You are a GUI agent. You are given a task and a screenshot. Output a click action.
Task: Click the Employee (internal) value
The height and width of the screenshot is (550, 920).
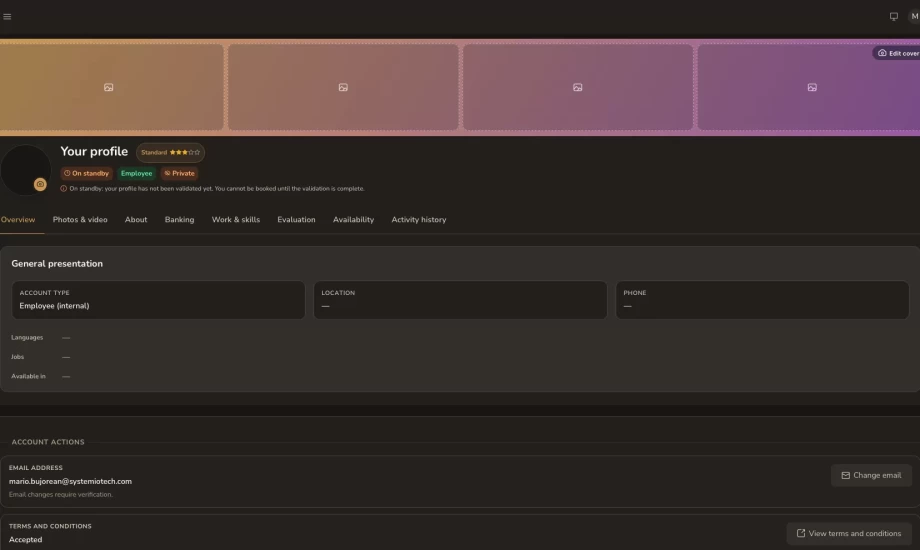point(54,306)
